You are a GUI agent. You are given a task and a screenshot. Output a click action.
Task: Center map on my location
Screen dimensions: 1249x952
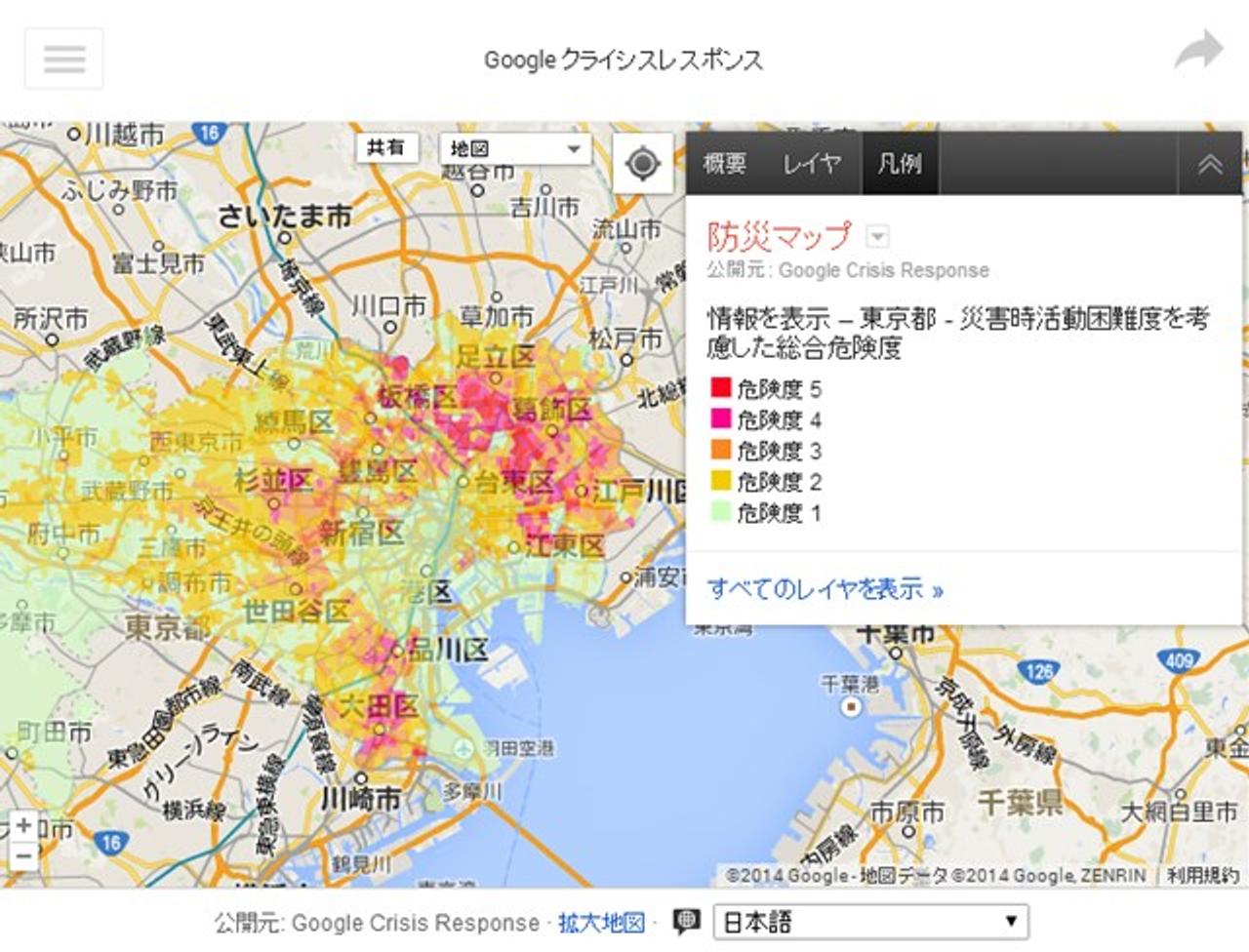pos(642,163)
